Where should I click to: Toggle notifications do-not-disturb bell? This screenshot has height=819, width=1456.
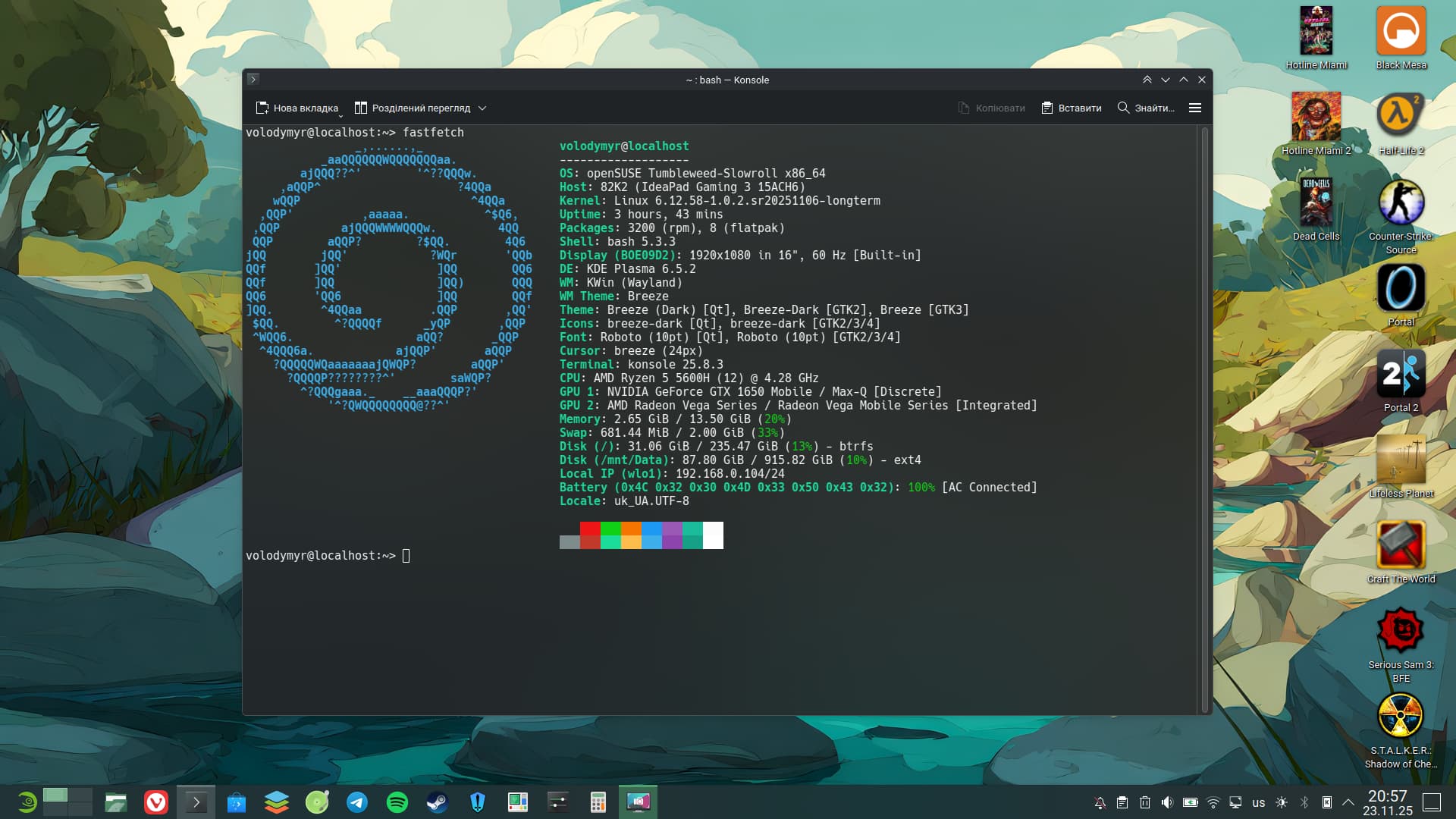(x=1100, y=802)
